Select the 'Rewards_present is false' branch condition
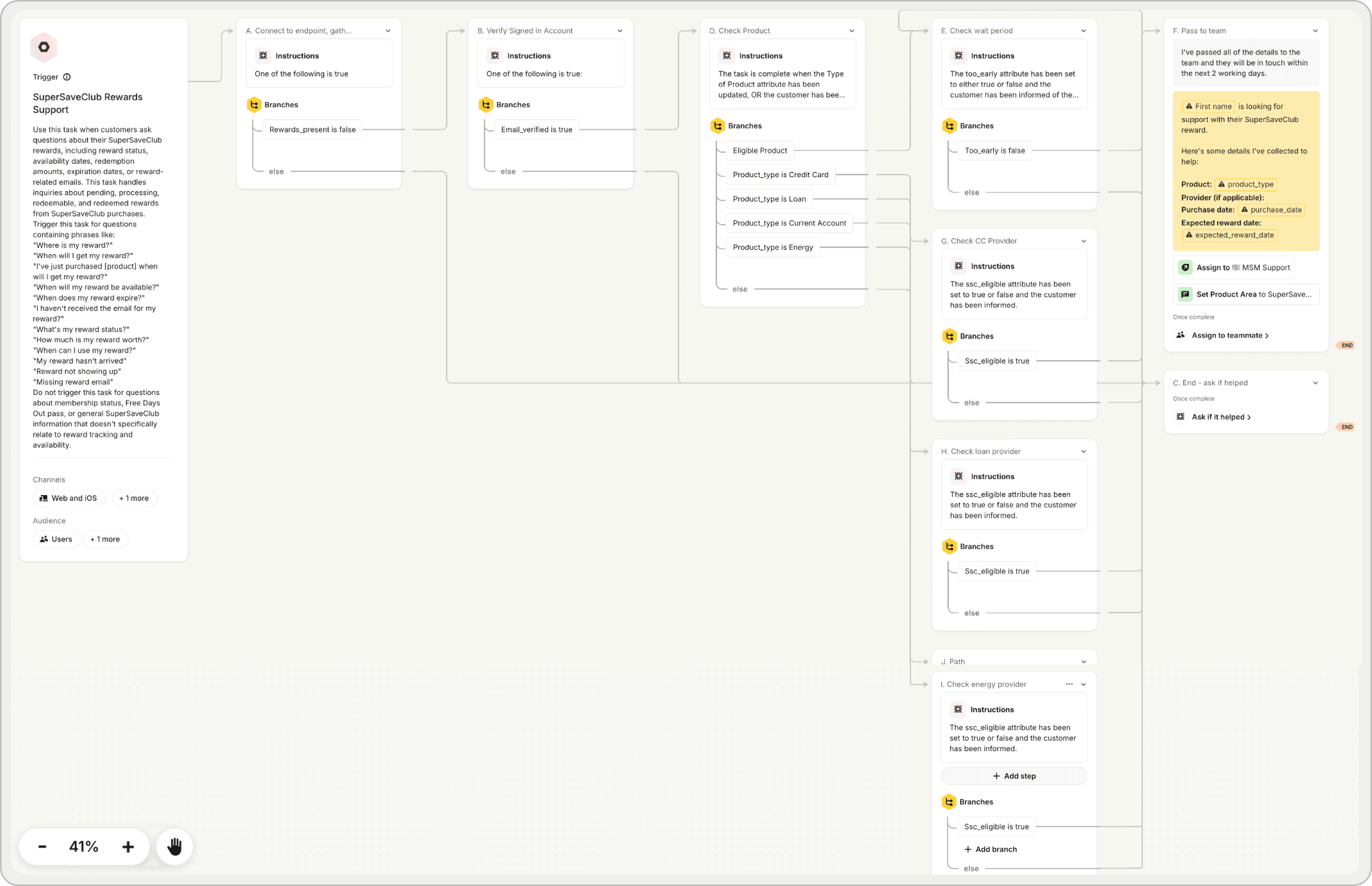This screenshot has height=886, width=1372. [312, 129]
